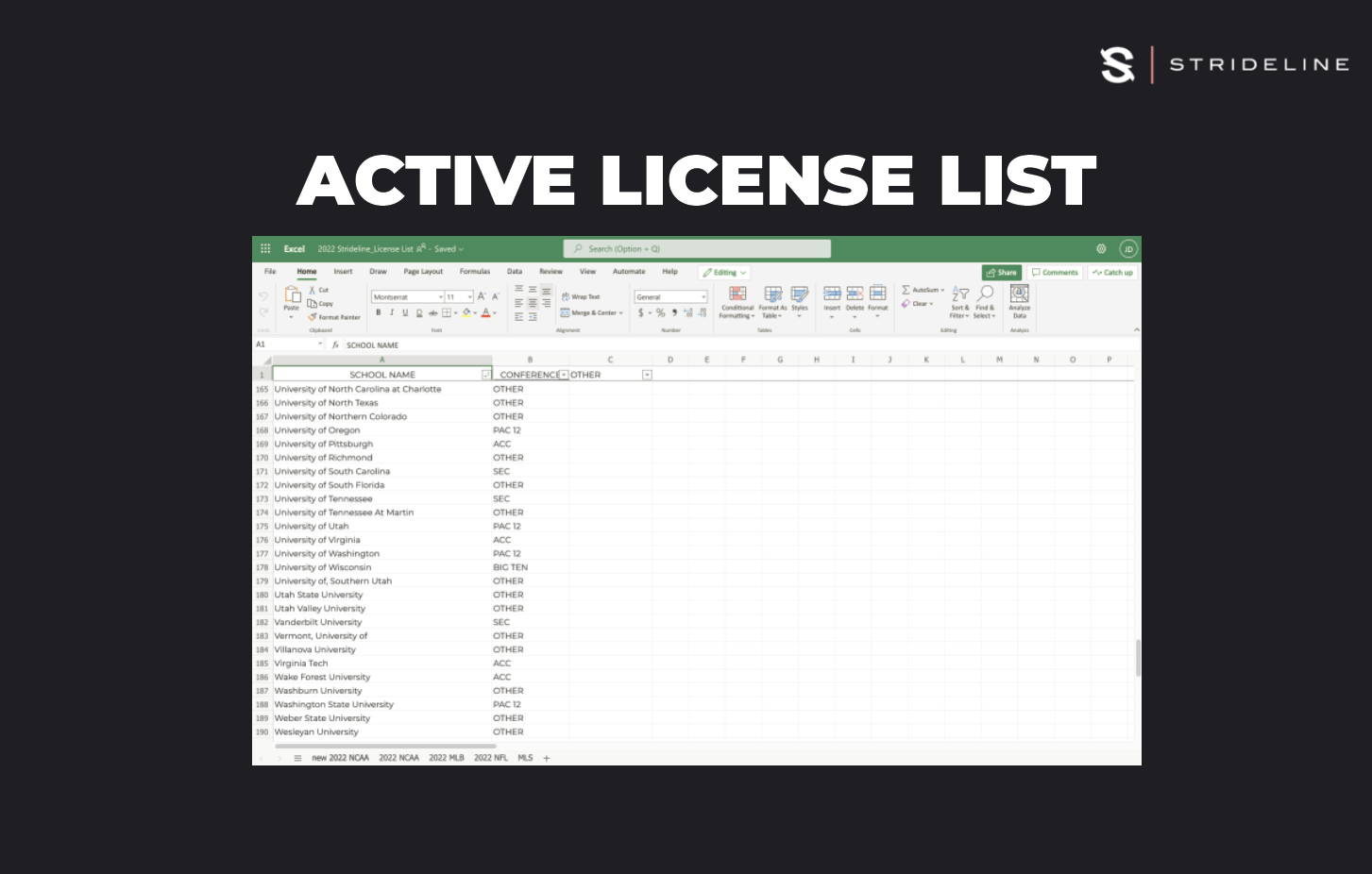
Task: Click the decrease indent icon
Action: 518,317
